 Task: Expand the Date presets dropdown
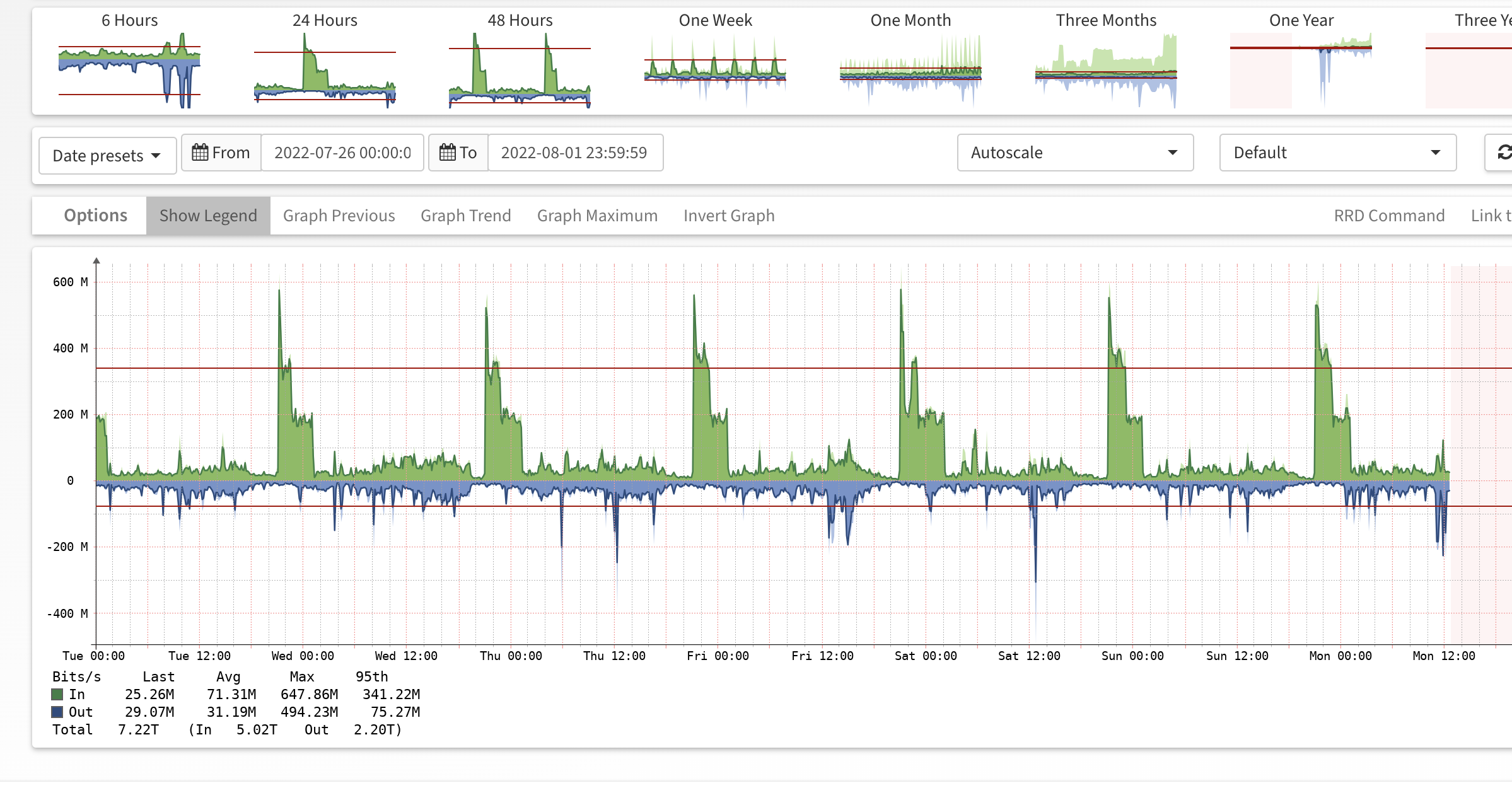tap(107, 156)
